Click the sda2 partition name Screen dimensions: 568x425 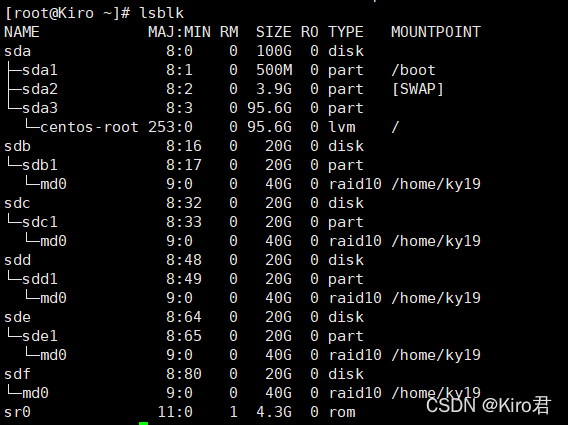[40, 89]
